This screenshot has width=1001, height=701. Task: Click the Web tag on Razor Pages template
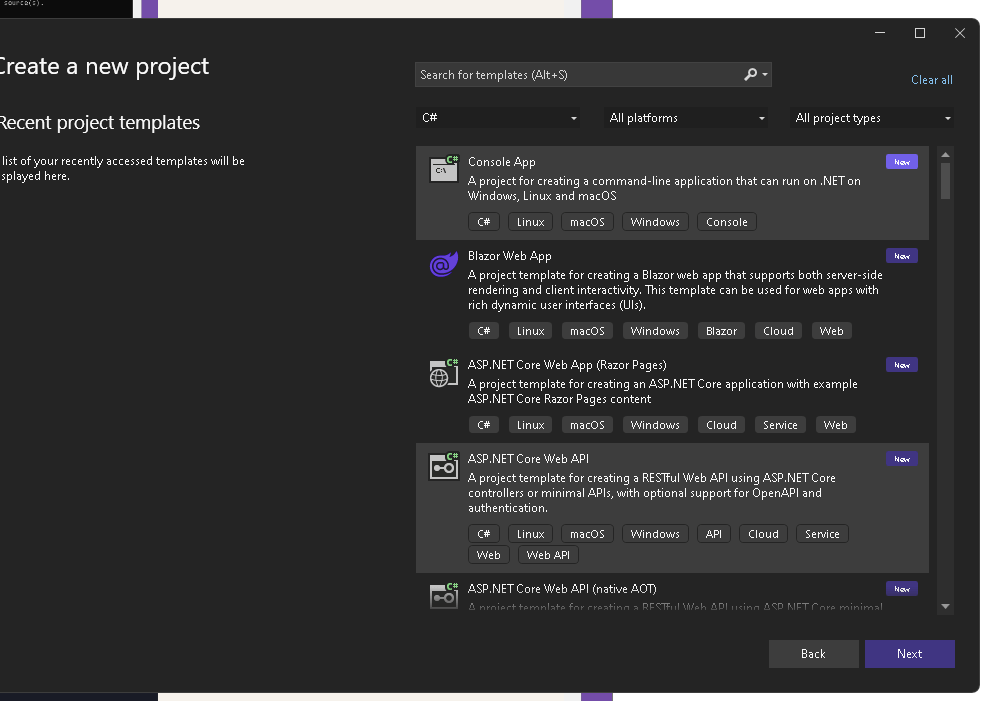(x=836, y=425)
